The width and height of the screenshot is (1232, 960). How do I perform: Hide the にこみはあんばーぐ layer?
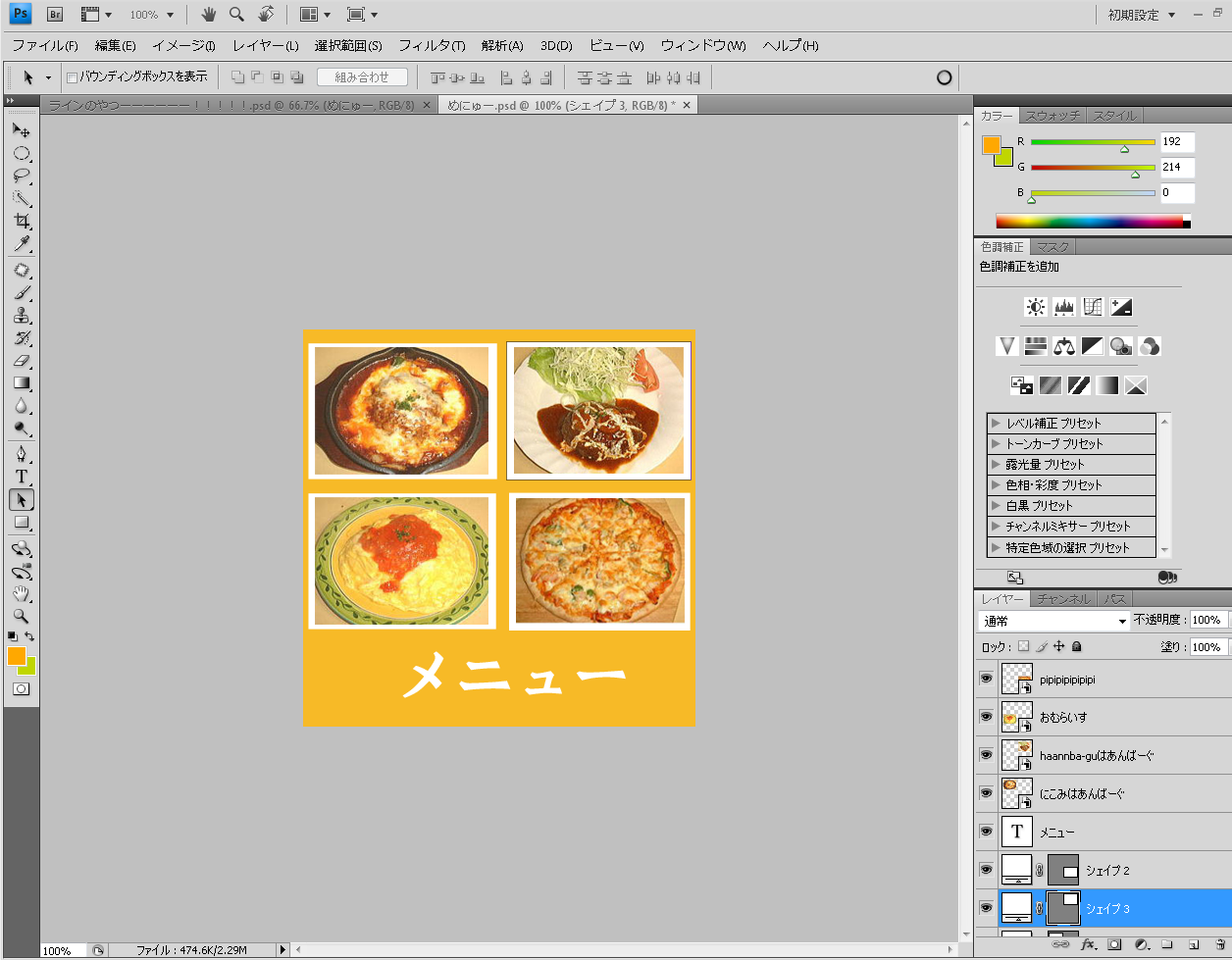coord(986,792)
